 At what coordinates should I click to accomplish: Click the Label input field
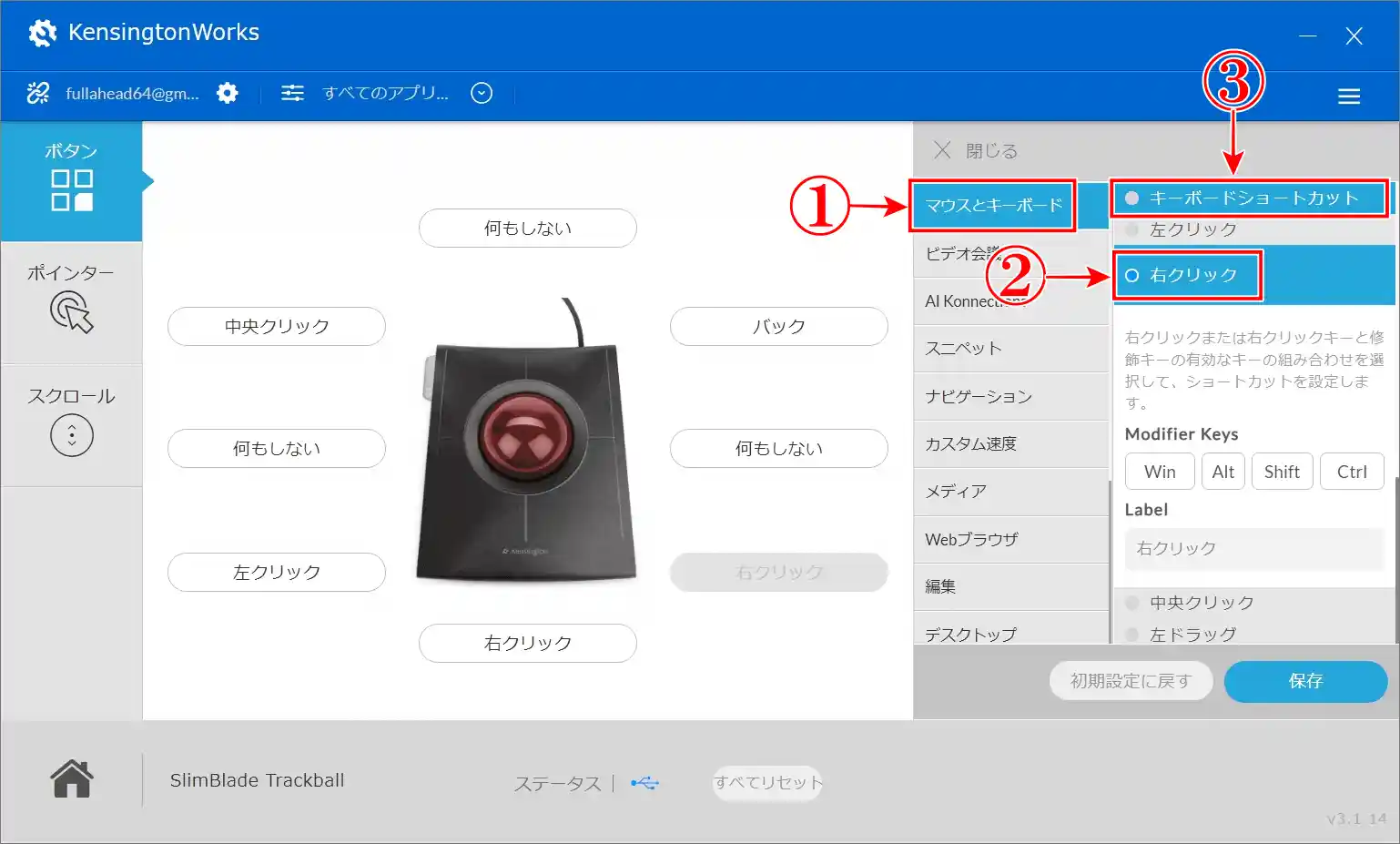pyautogui.click(x=1254, y=548)
